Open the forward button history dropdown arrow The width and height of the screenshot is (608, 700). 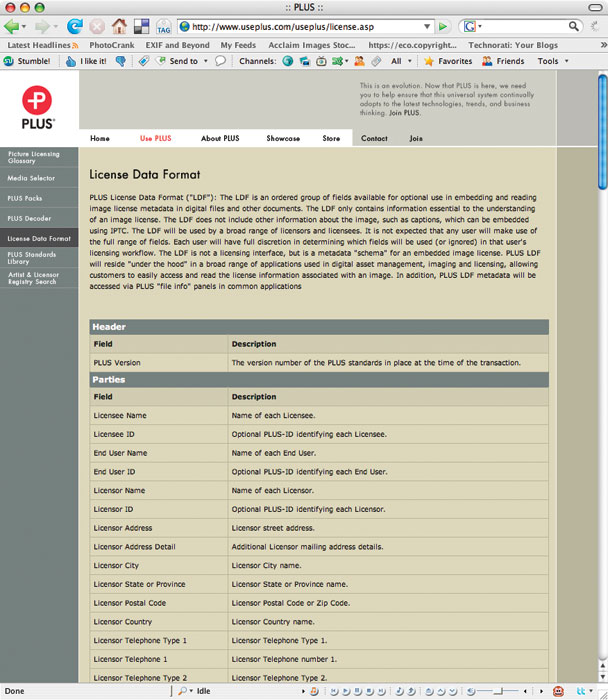pos(55,27)
